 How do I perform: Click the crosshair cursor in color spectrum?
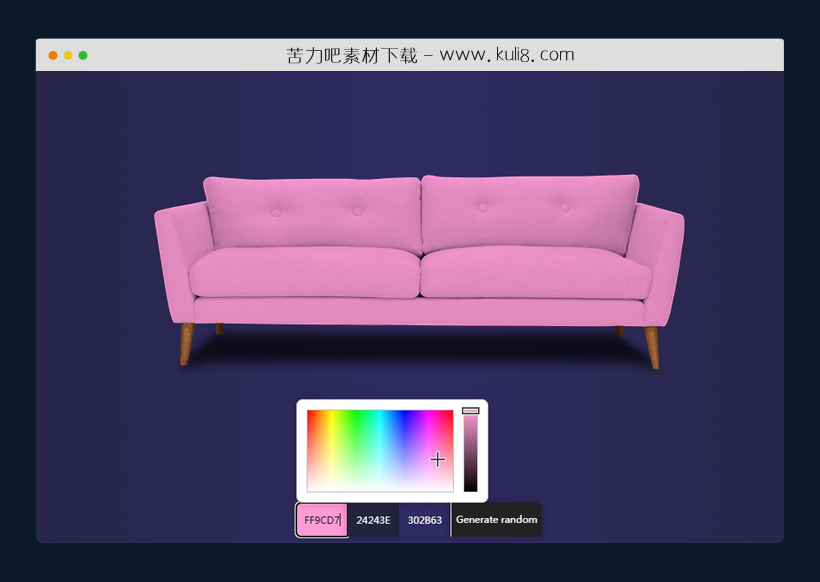point(437,459)
